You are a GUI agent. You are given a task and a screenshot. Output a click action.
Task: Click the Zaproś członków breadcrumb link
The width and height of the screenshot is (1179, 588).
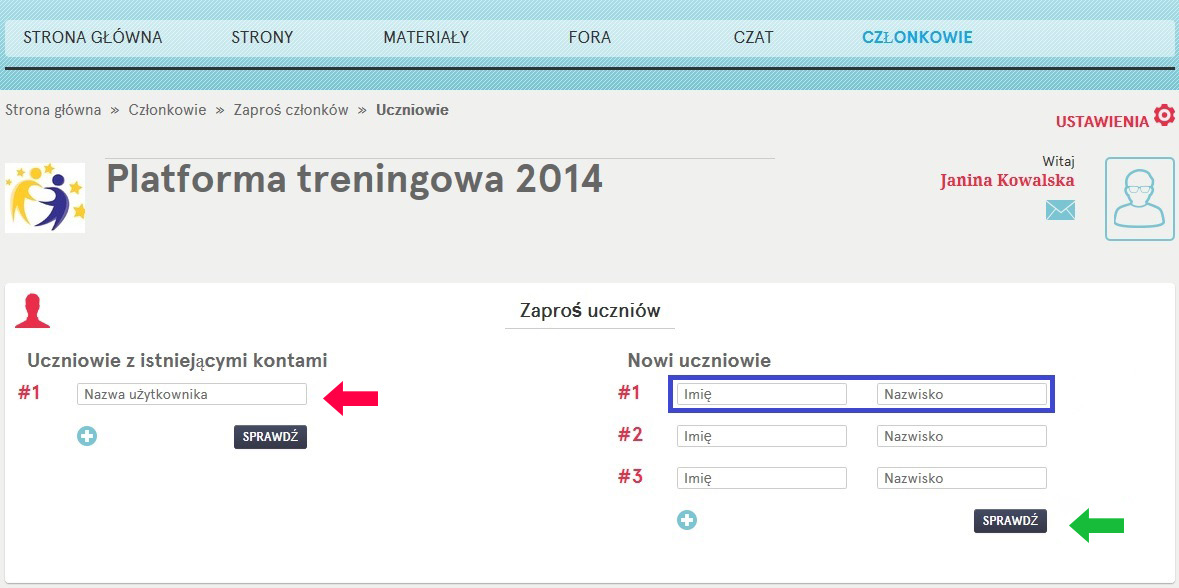click(x=291, y=110)
